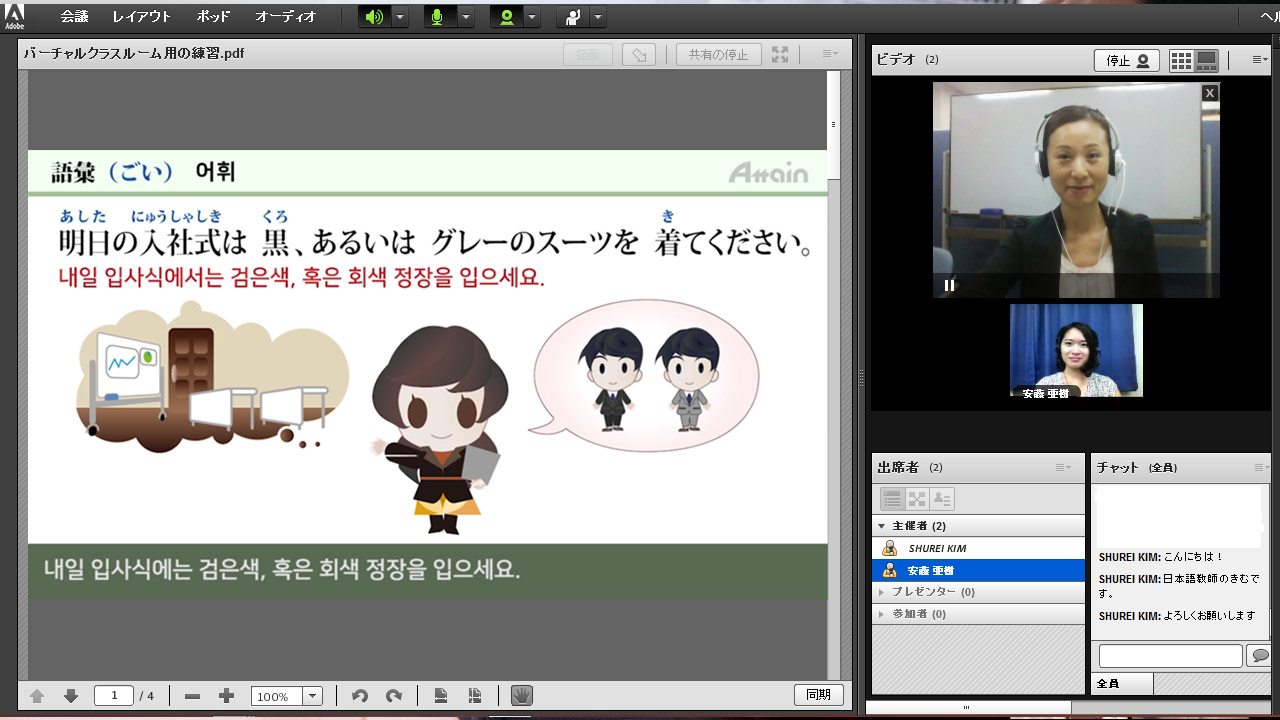
Task: Enter full screen for the share pod
Action: pyautogui.click(x=780, y=55)
